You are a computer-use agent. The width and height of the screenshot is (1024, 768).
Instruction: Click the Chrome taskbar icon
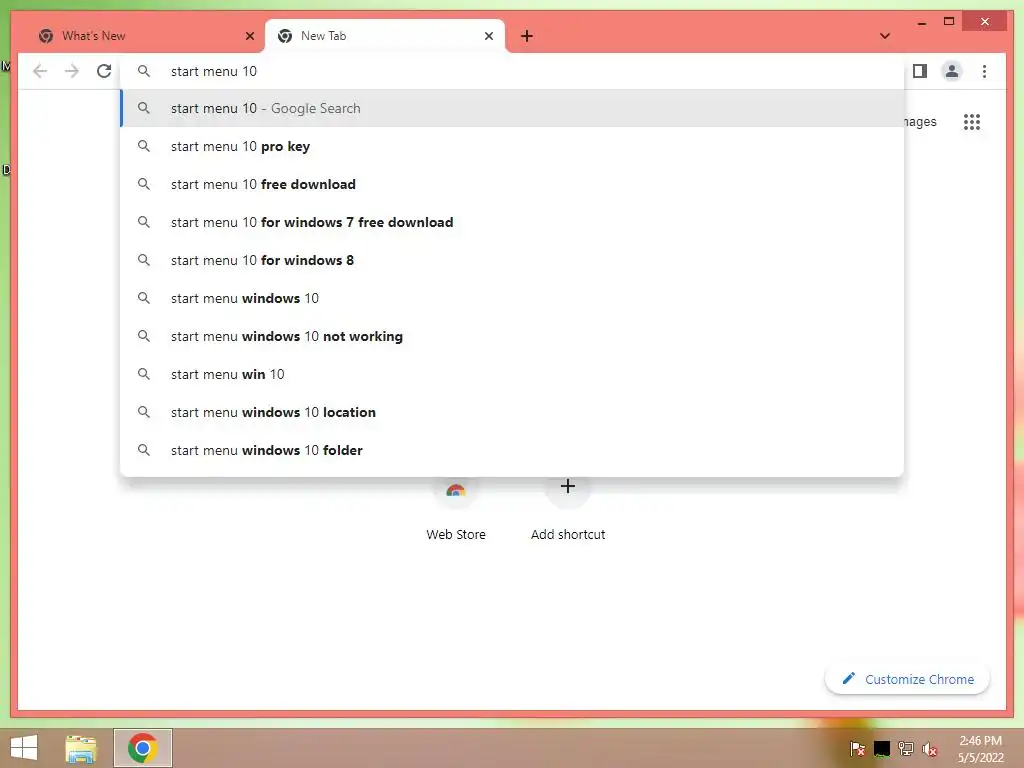click(143, 748)
